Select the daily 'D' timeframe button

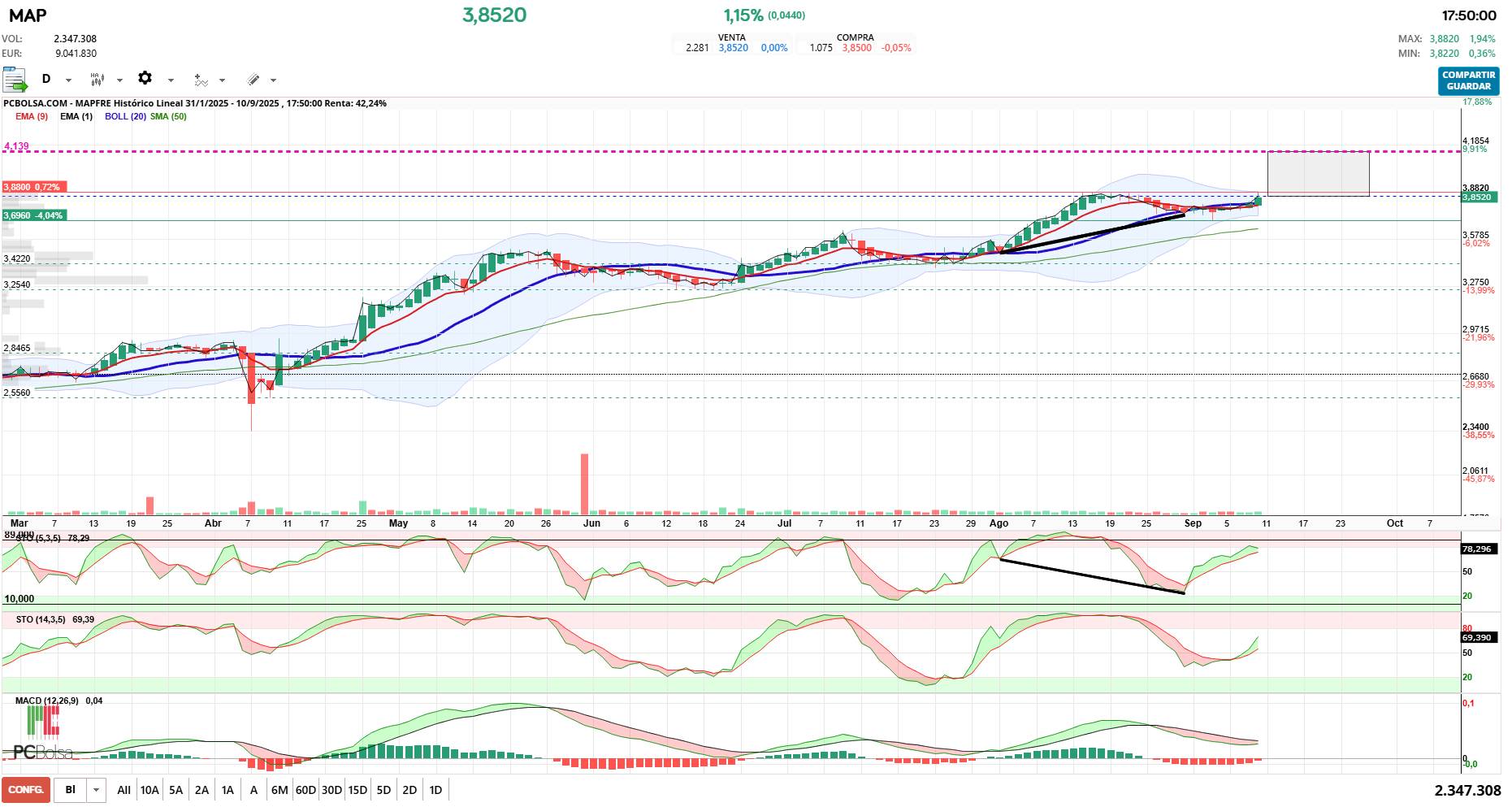46,79
